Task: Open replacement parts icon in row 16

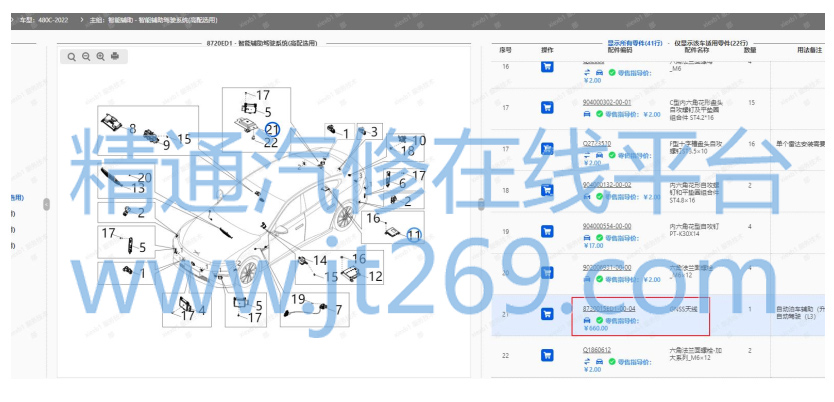Action: coord(587,72)
